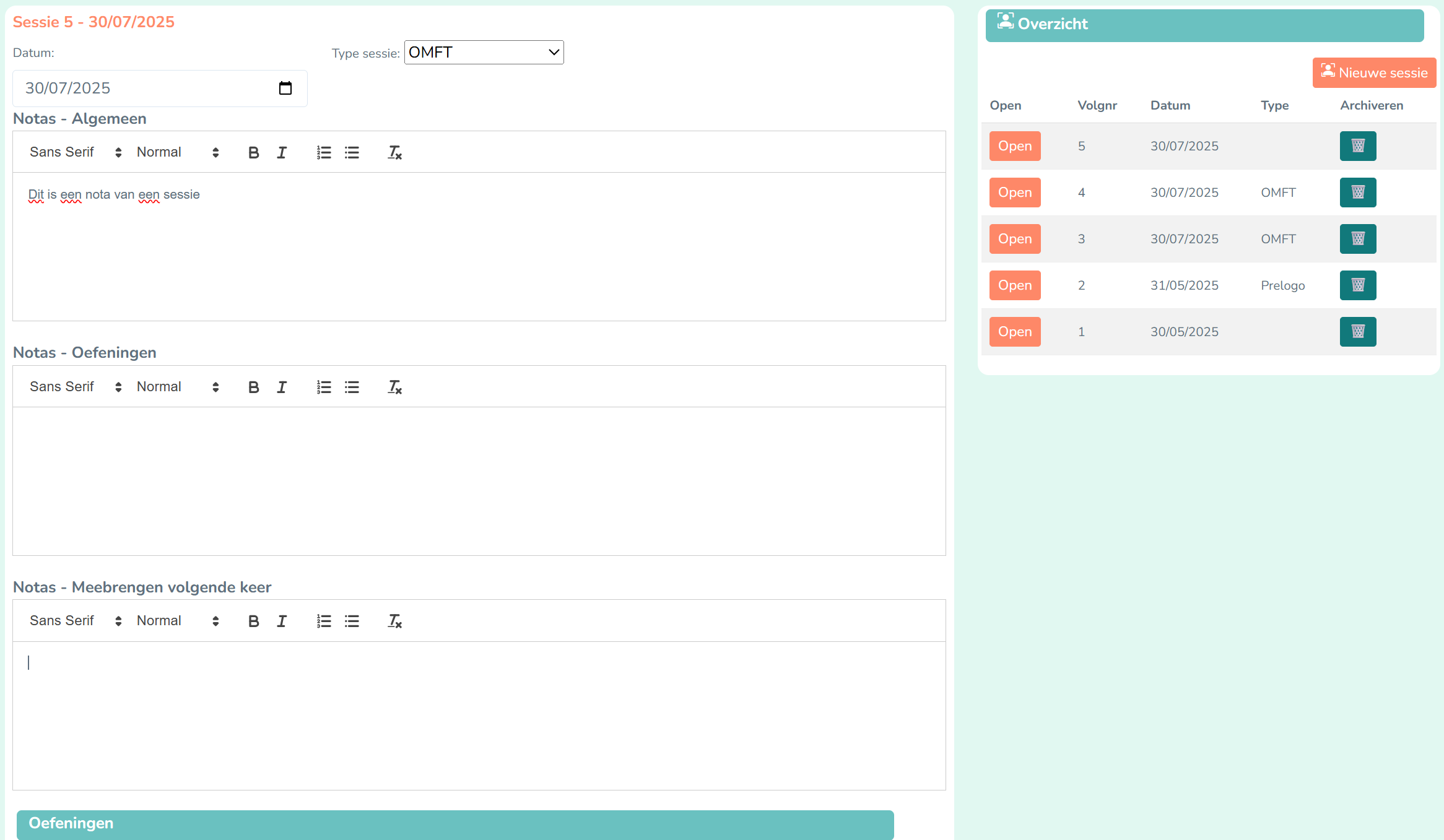Insert bullet list in Notas - Oefeningen editor

pos(352,387)
